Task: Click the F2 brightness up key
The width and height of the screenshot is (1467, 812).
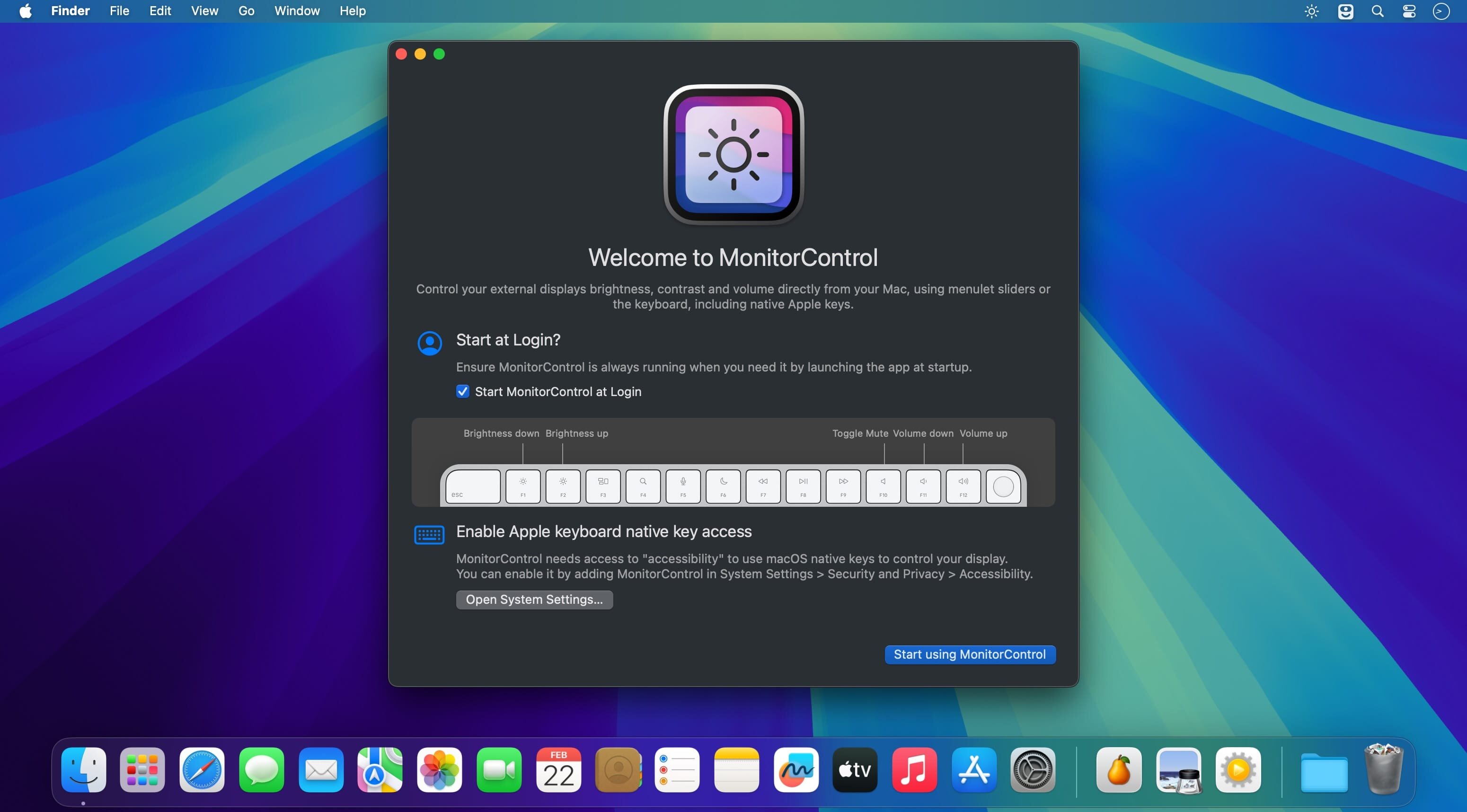Action: click(563, 486)
